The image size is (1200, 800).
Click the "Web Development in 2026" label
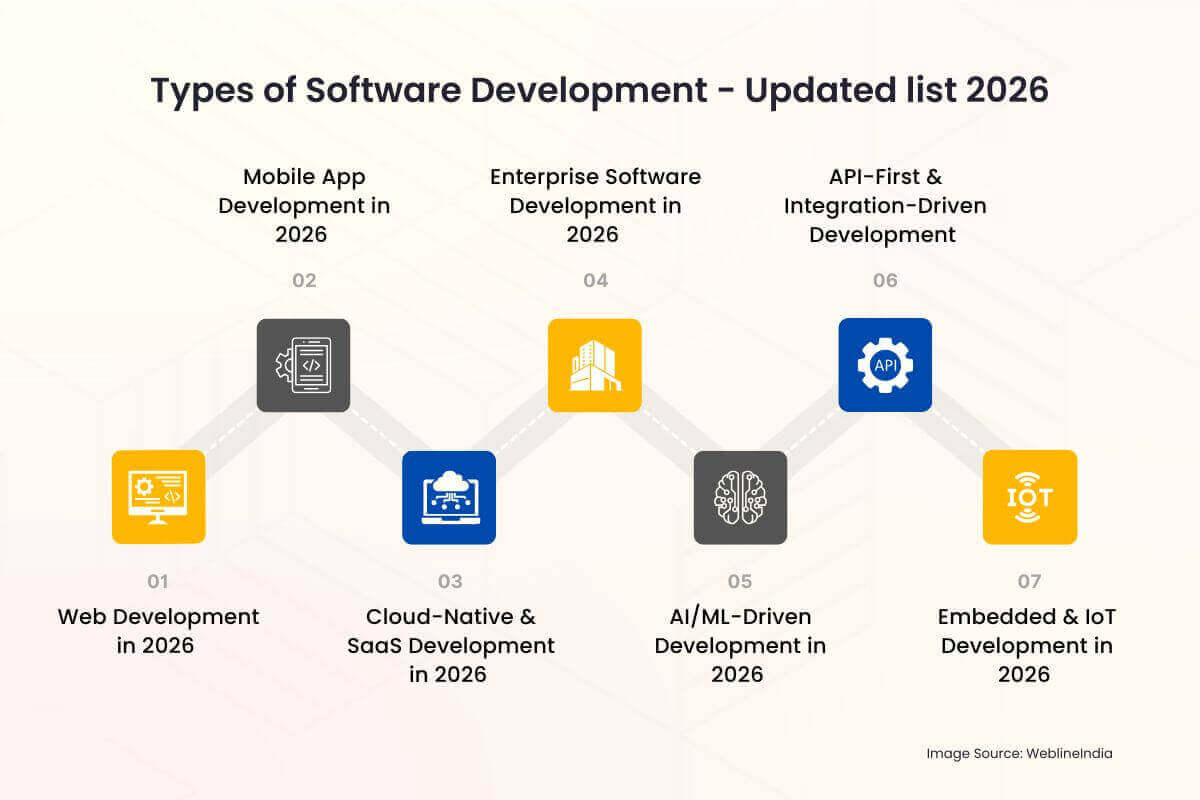158,631
